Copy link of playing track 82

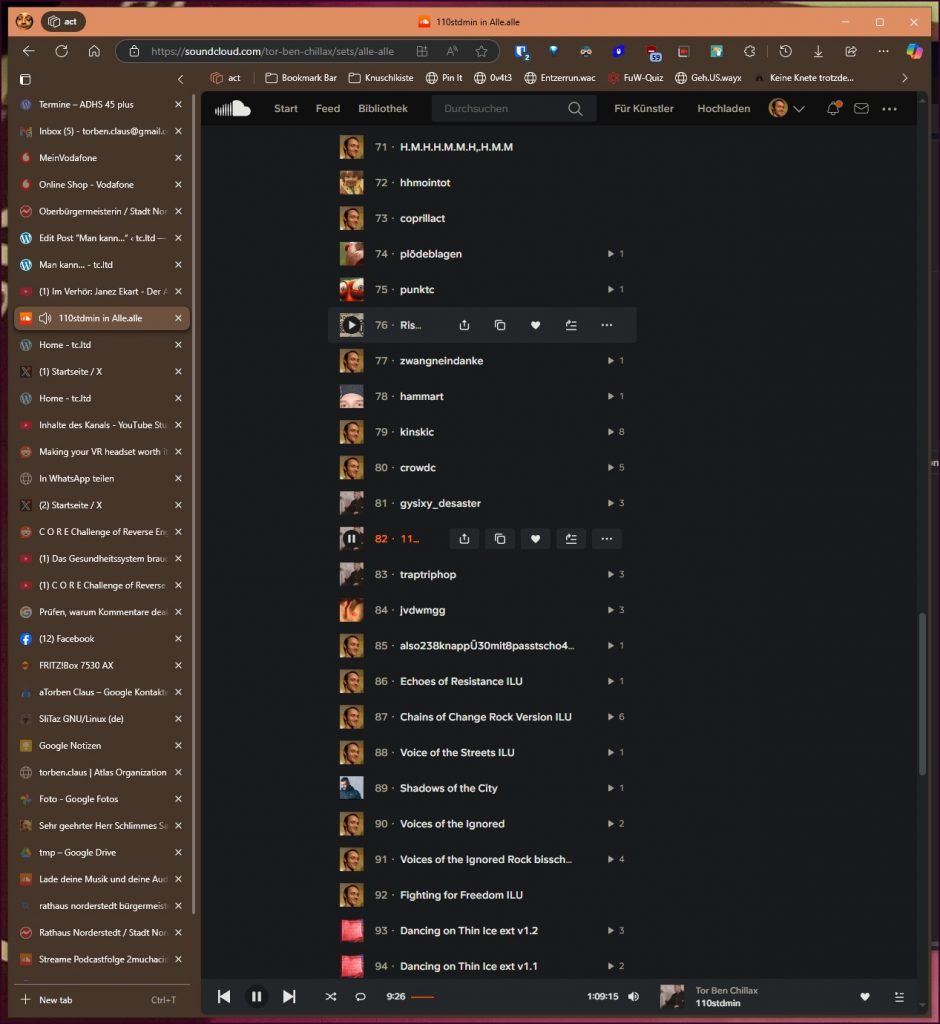click(500, 539)
